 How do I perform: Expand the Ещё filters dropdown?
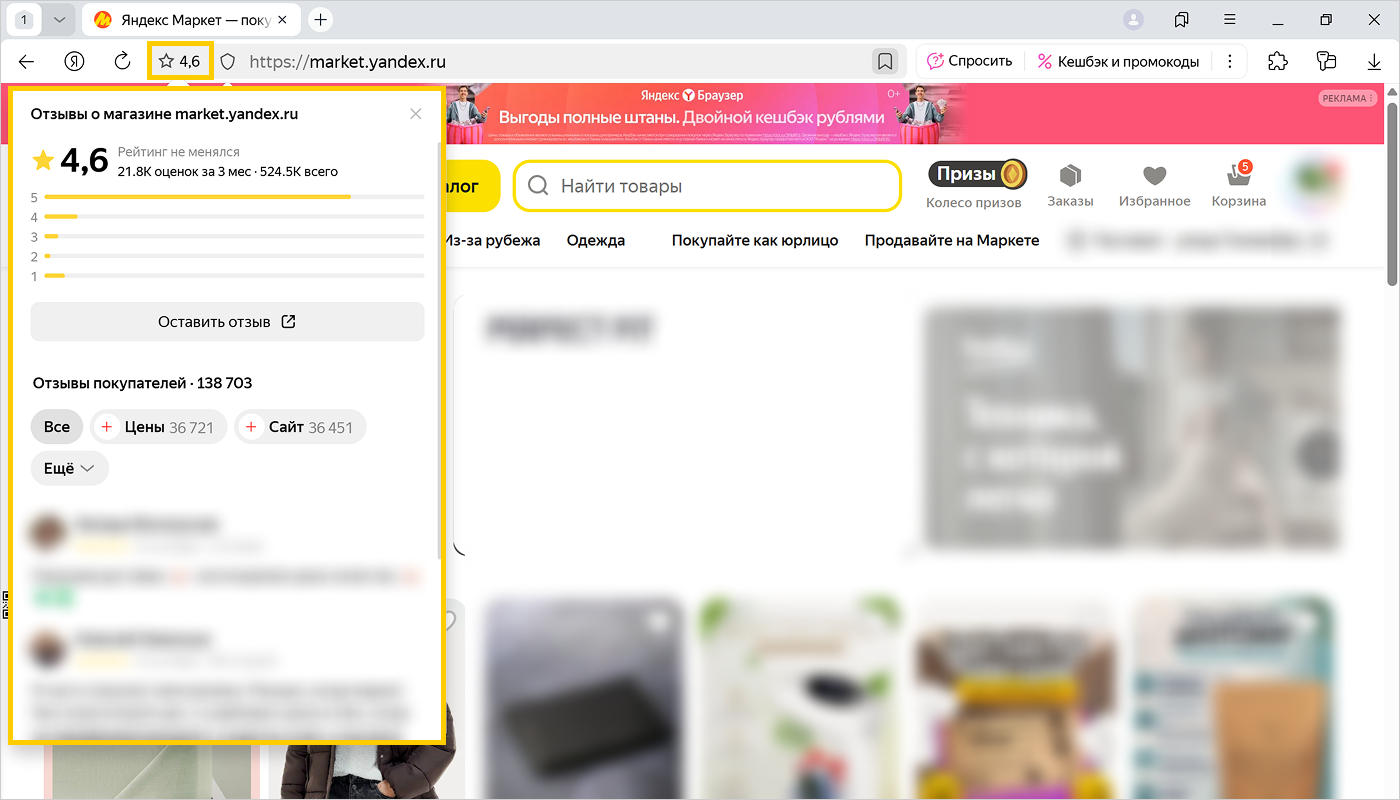tap(69, 468)
